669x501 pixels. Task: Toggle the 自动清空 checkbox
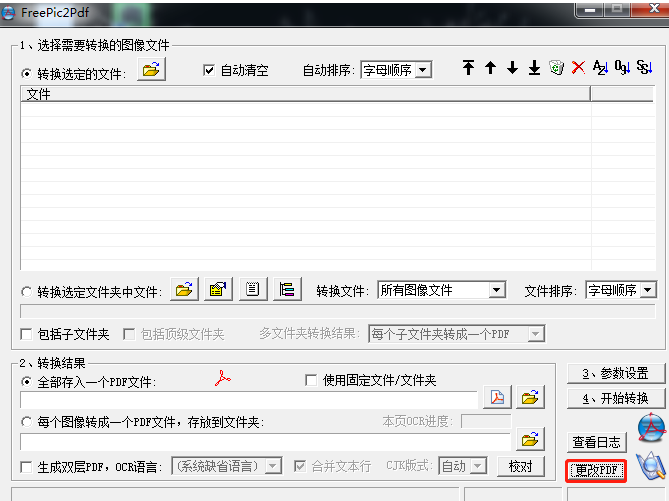pyautogui.click(x=209, y=70)
